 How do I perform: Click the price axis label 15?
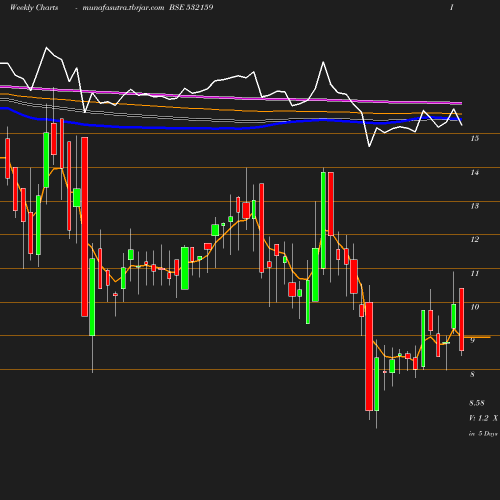[475, 138]
